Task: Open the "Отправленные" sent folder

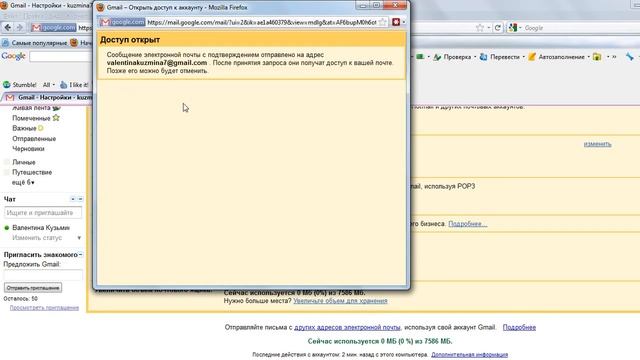Action: tap(34, 139)
